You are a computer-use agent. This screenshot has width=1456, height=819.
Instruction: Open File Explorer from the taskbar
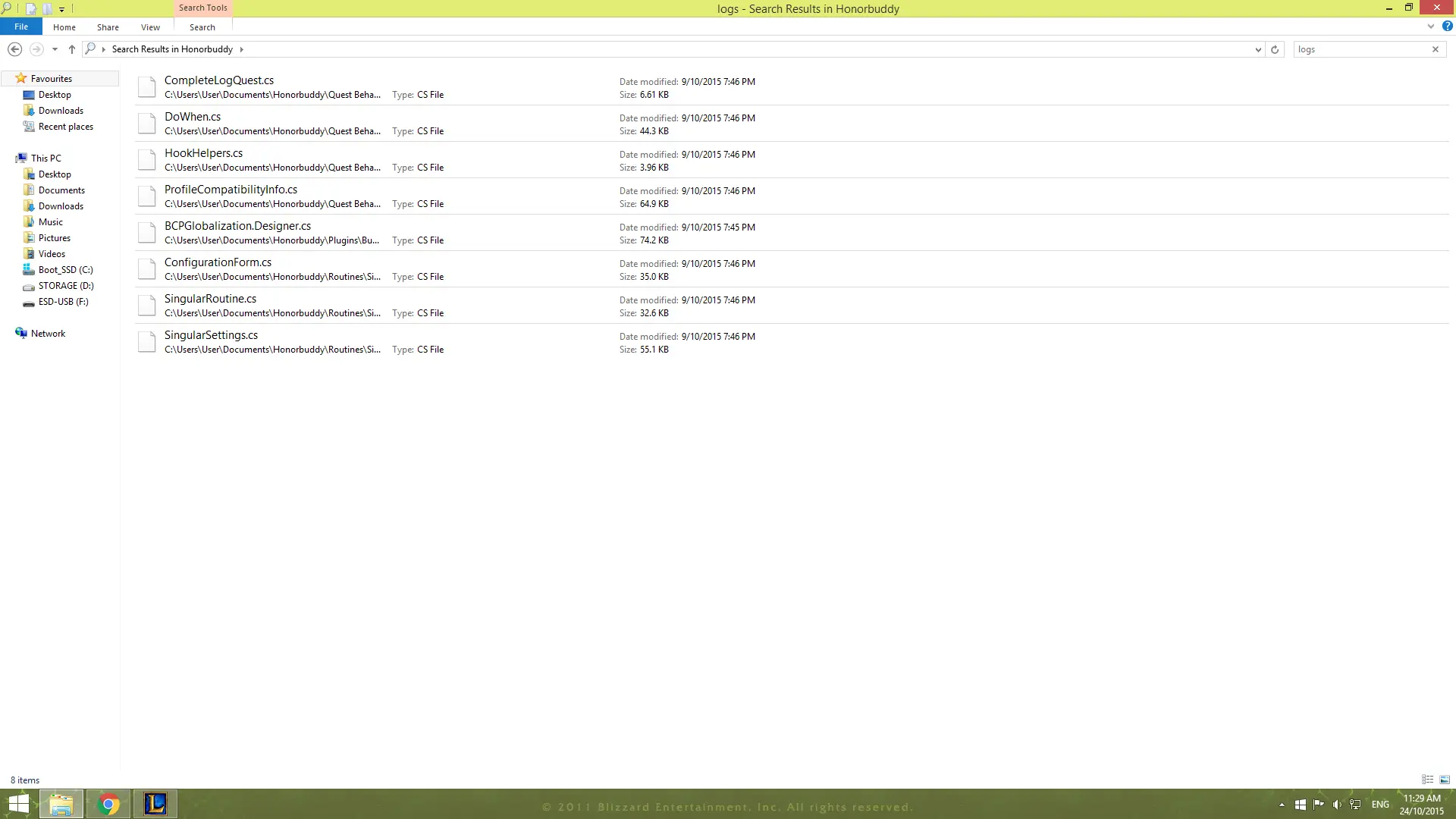pos(61,804)
